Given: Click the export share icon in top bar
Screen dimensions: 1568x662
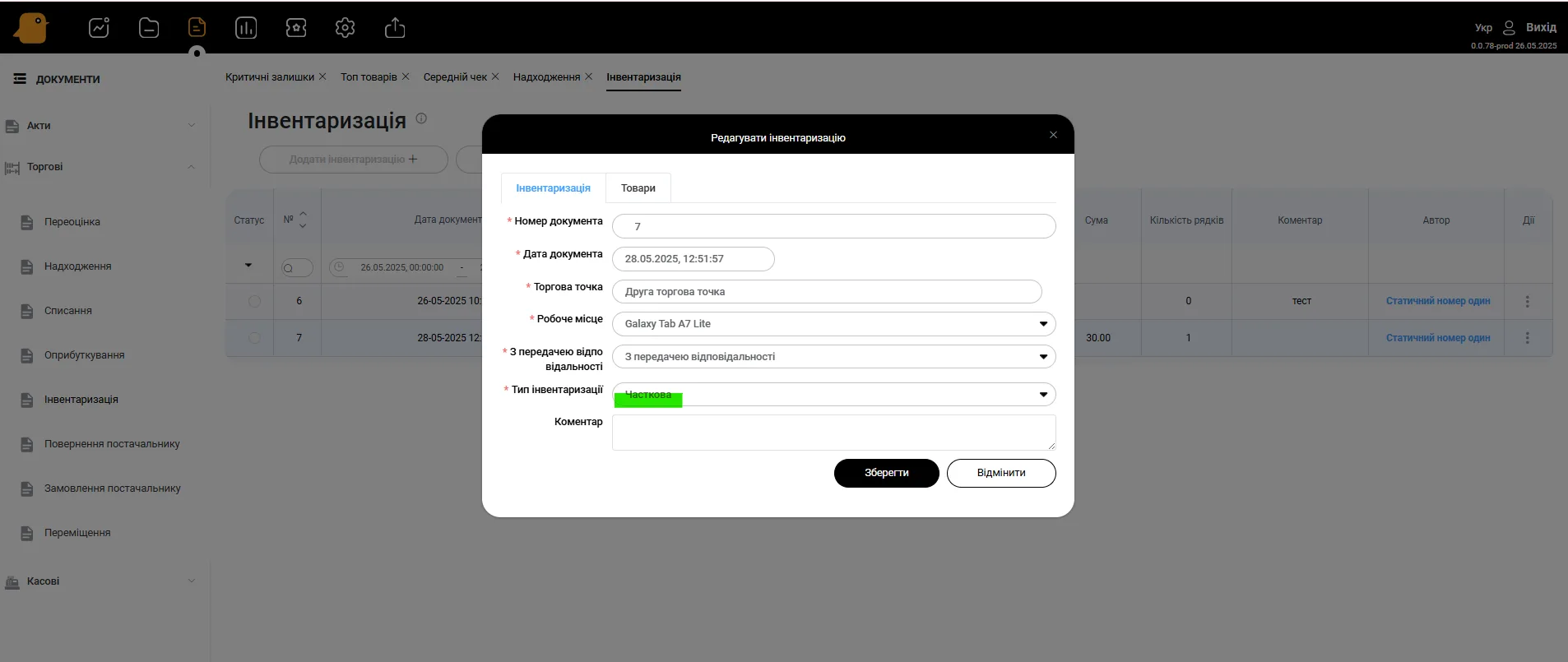Looking at the screenshot, I should pos(395,28).
